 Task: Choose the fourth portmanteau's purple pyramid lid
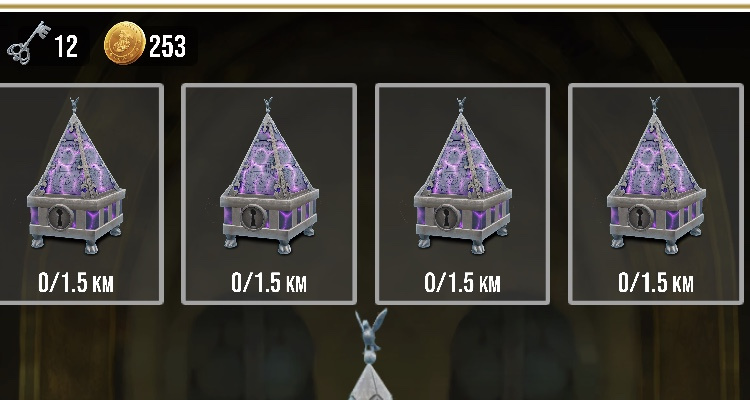tap(656, 156)
